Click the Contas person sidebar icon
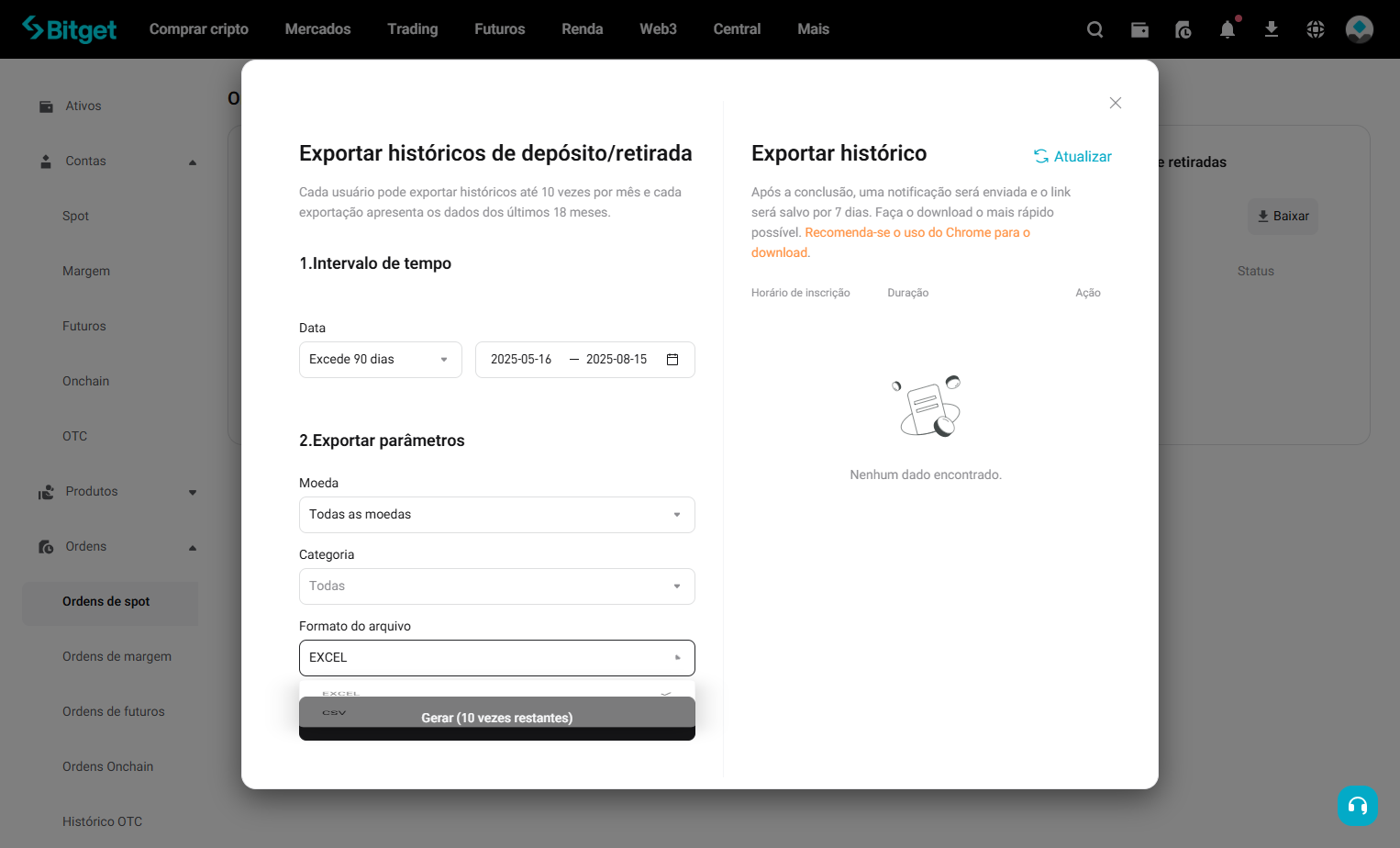The image size is (1400, 848). tap(46, 162)
